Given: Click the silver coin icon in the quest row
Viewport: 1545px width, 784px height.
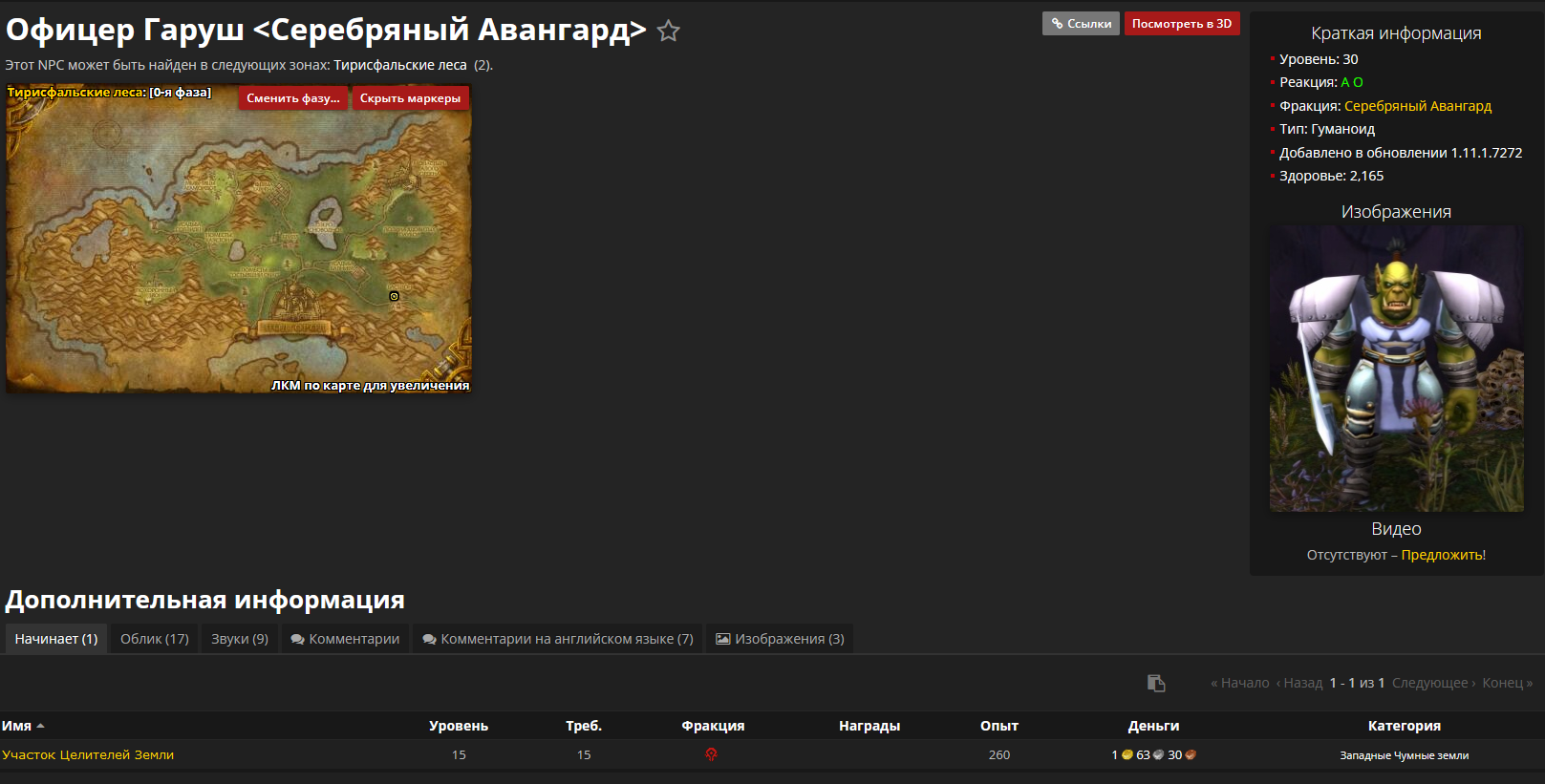Looking at the screenshot, I should tap(1159, 754).
